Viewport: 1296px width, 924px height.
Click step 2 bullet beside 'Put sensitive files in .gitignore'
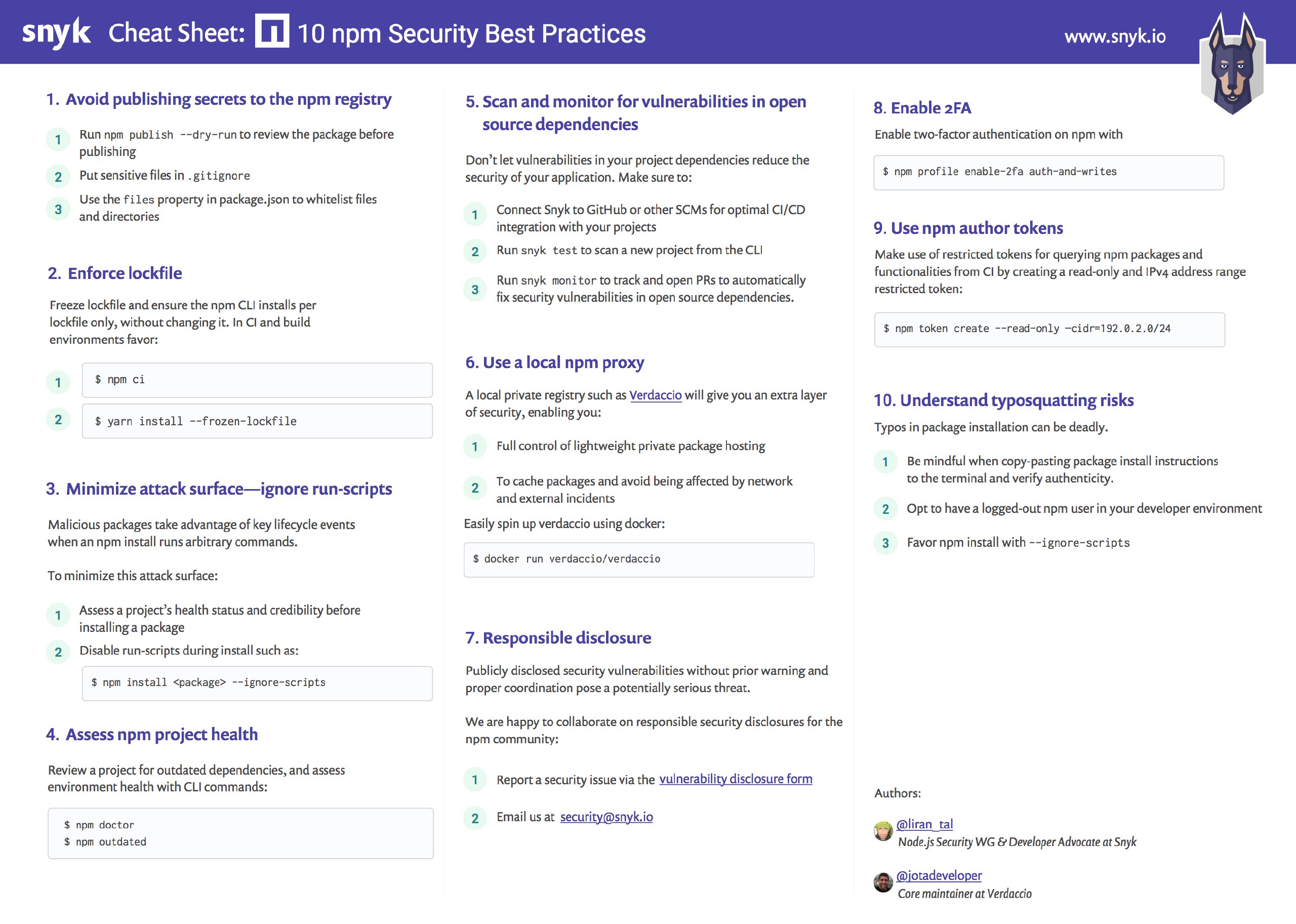point(58,176)
